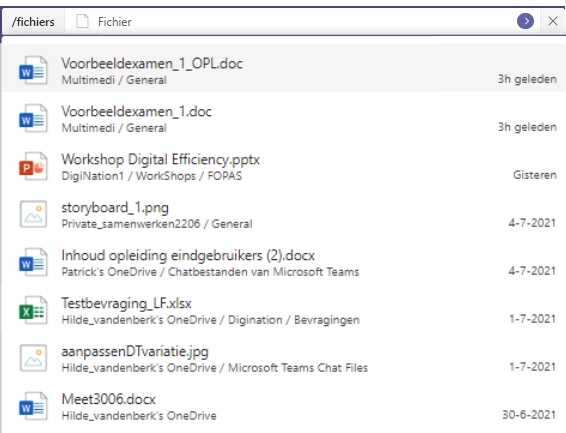The width and height of the screenshot is (566, 433).
Task: Click the /fichiers command tag
Action: point(33,22)
